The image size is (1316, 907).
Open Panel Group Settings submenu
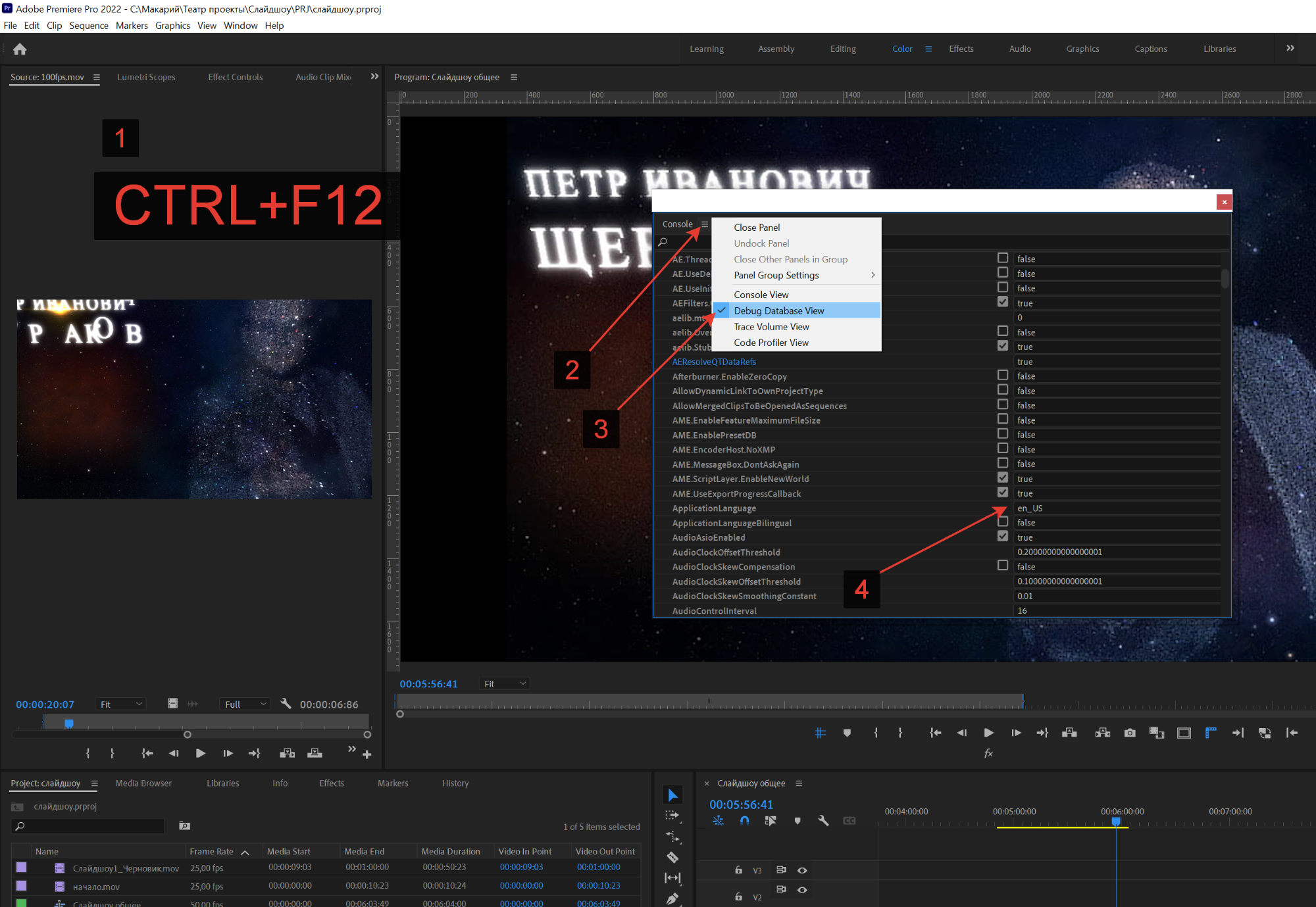778,275
